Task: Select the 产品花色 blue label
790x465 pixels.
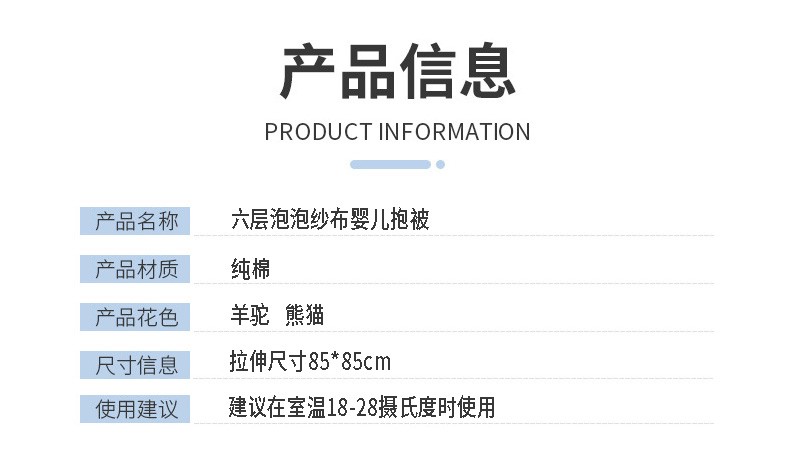Action: 135,317
